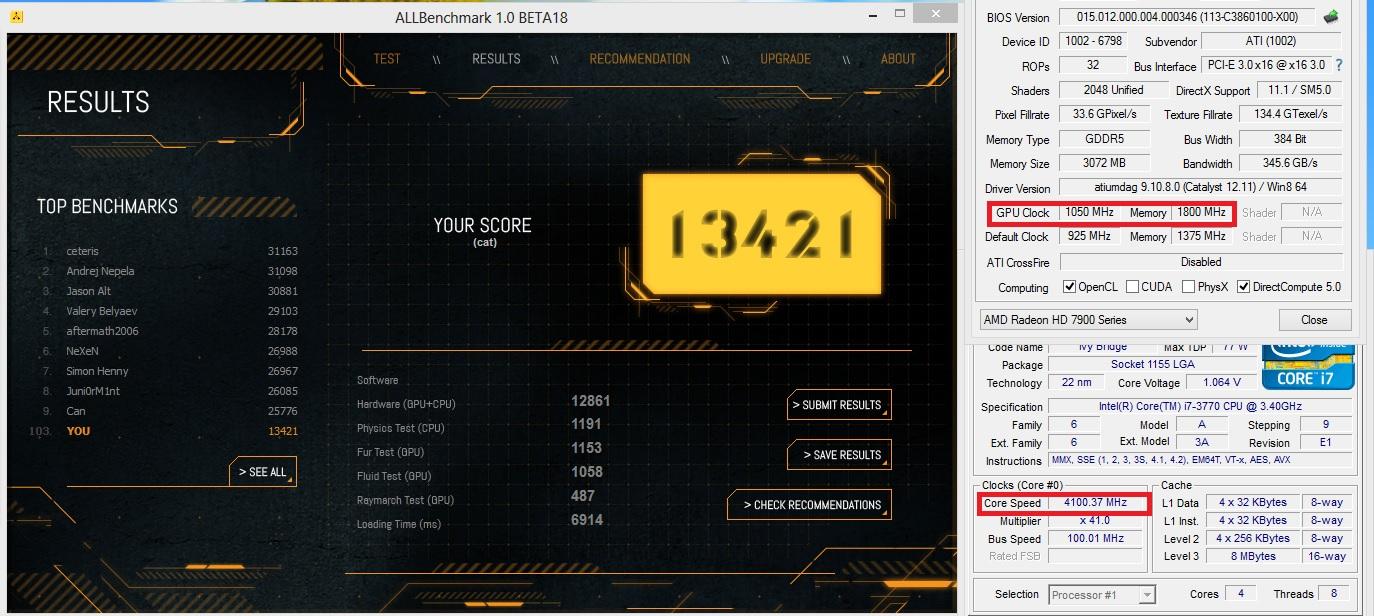1374x616 pixels.
Task: Select the 'Can' benchmark row
Action: point(169,411)
